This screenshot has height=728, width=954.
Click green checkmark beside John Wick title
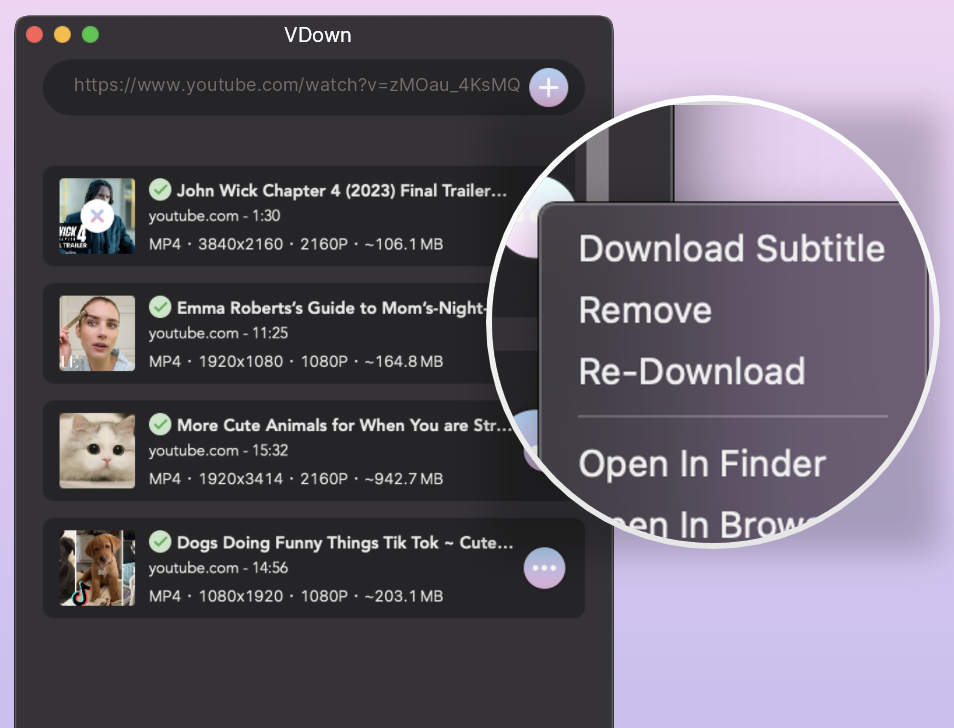click(160, 190)
